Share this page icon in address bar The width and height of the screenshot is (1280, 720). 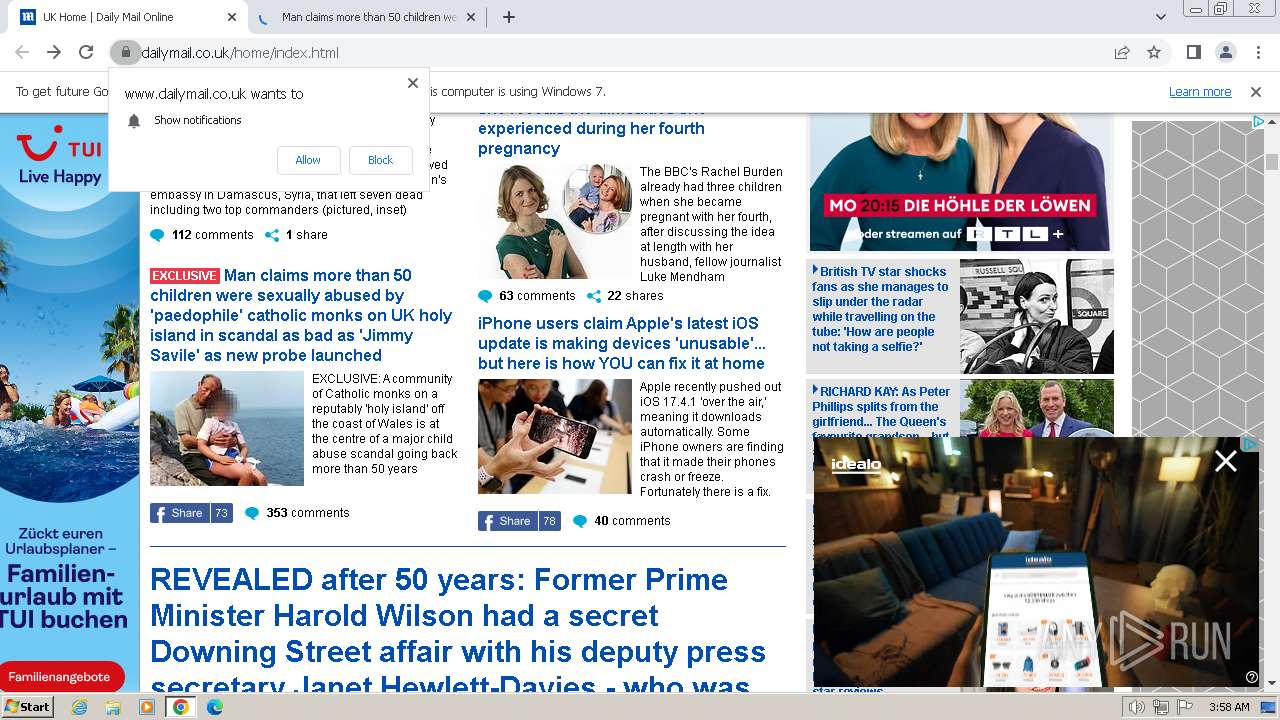pos(1122,52)
